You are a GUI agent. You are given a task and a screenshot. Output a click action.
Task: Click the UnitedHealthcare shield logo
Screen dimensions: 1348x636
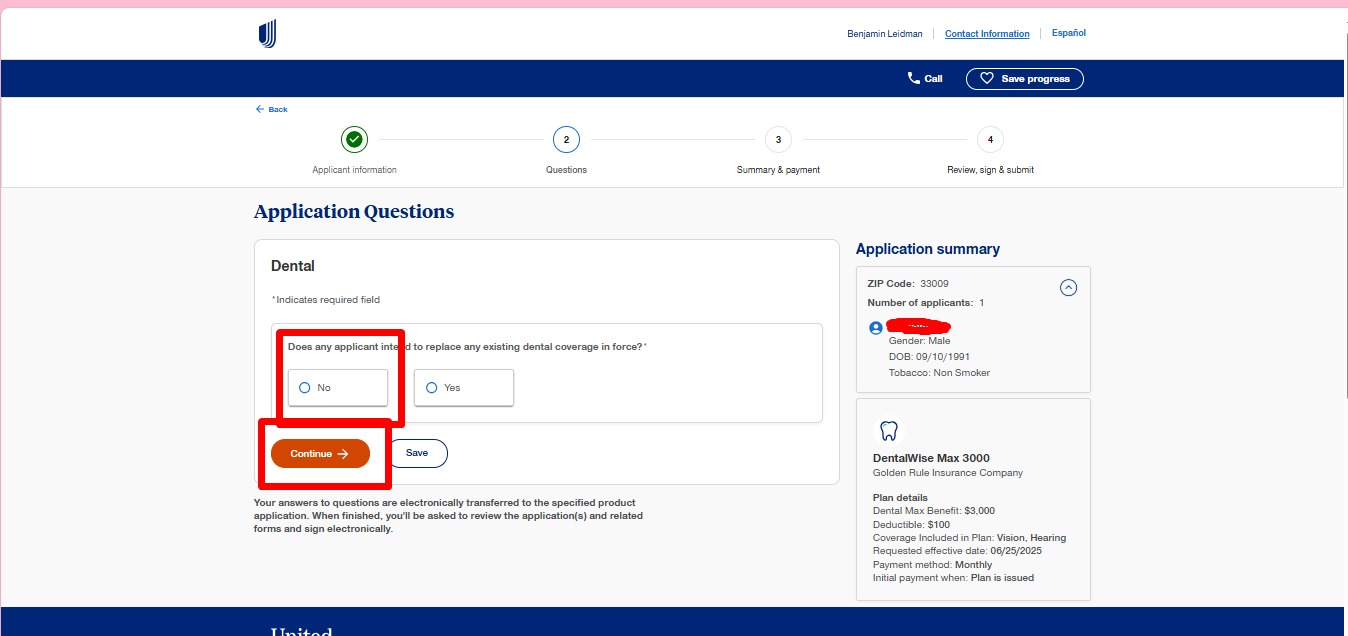point(267,34)
